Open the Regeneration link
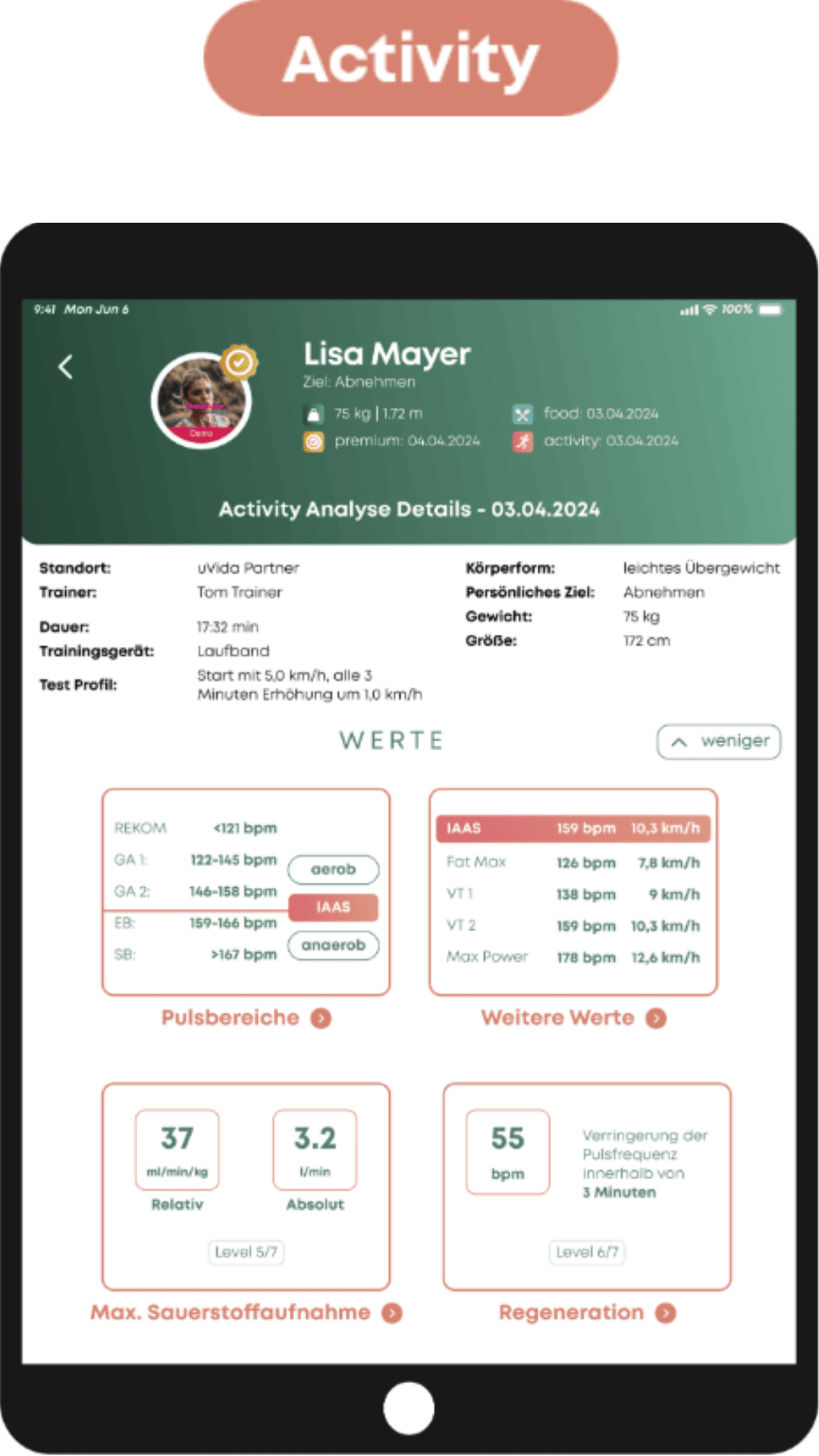The height and width of the screenshot is (1456, 819). pos(571,1313)
